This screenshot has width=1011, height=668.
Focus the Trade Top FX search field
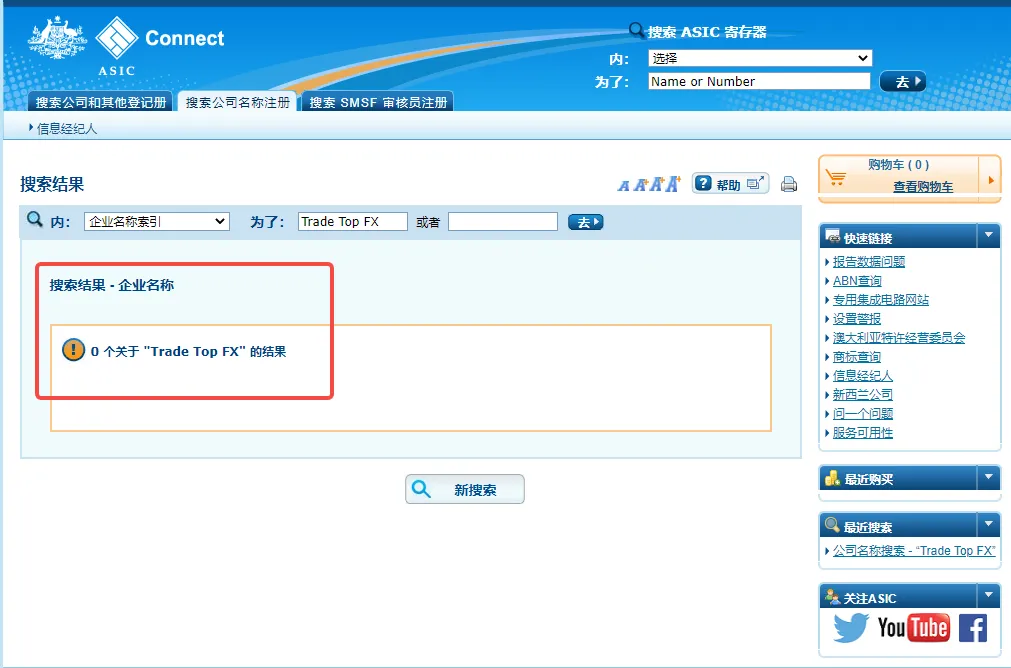click(353, 221)
